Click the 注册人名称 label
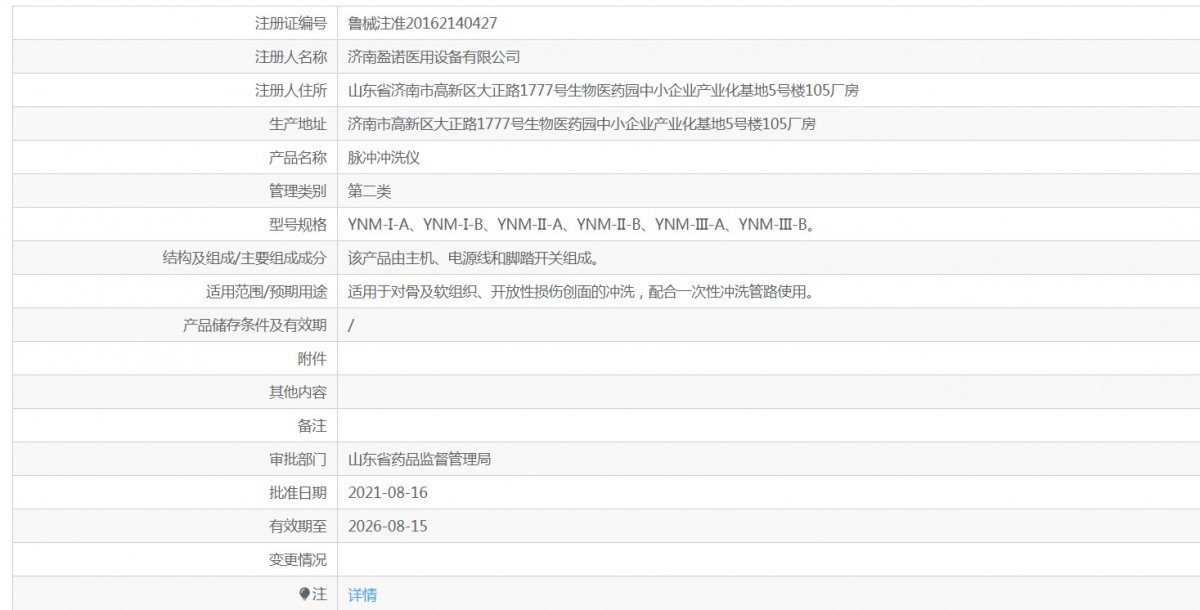Viewport: 1200px width, 610px height. 291,57
